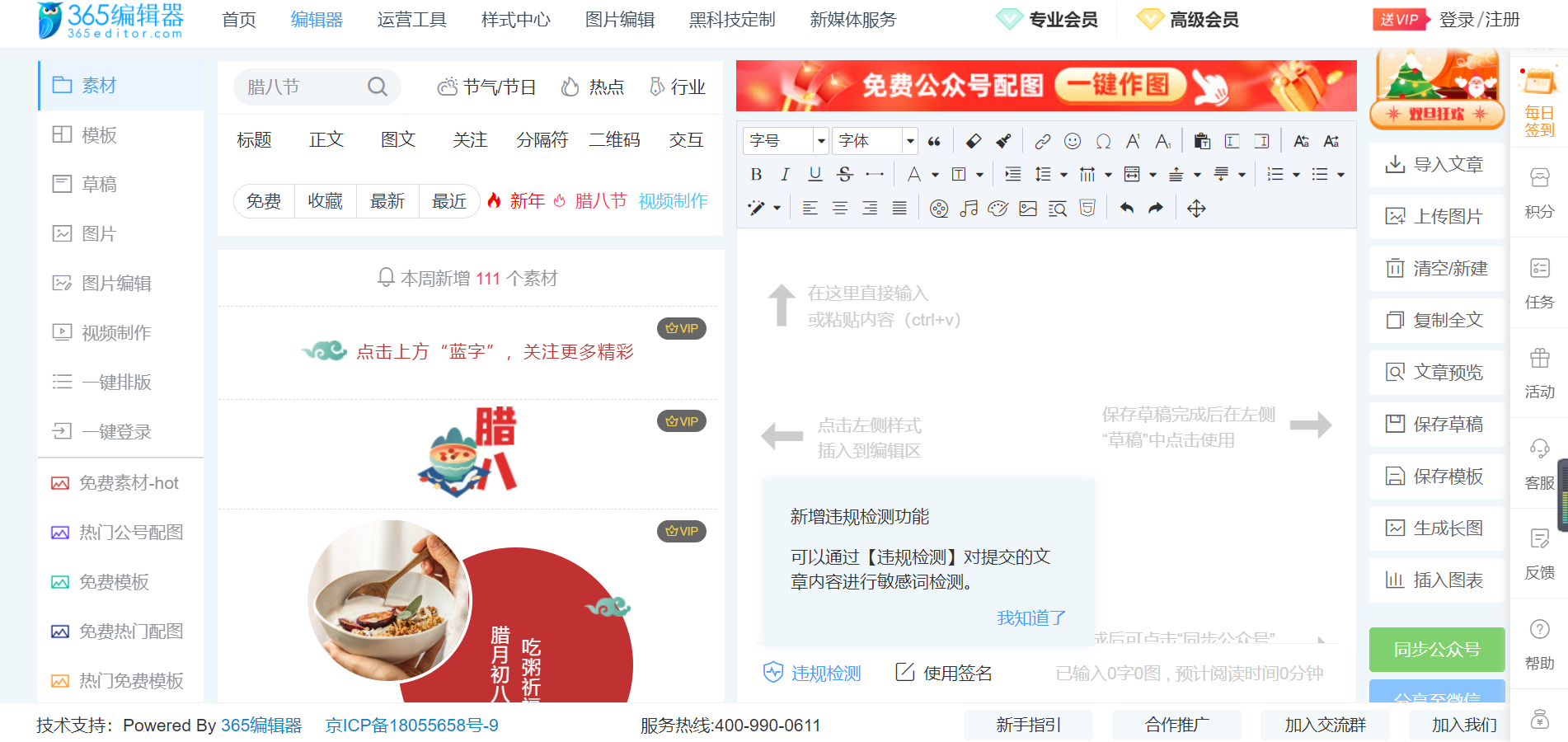Click the format painter brush icon
Screen dimensions: 1568x742
(x=1003, y=141)
